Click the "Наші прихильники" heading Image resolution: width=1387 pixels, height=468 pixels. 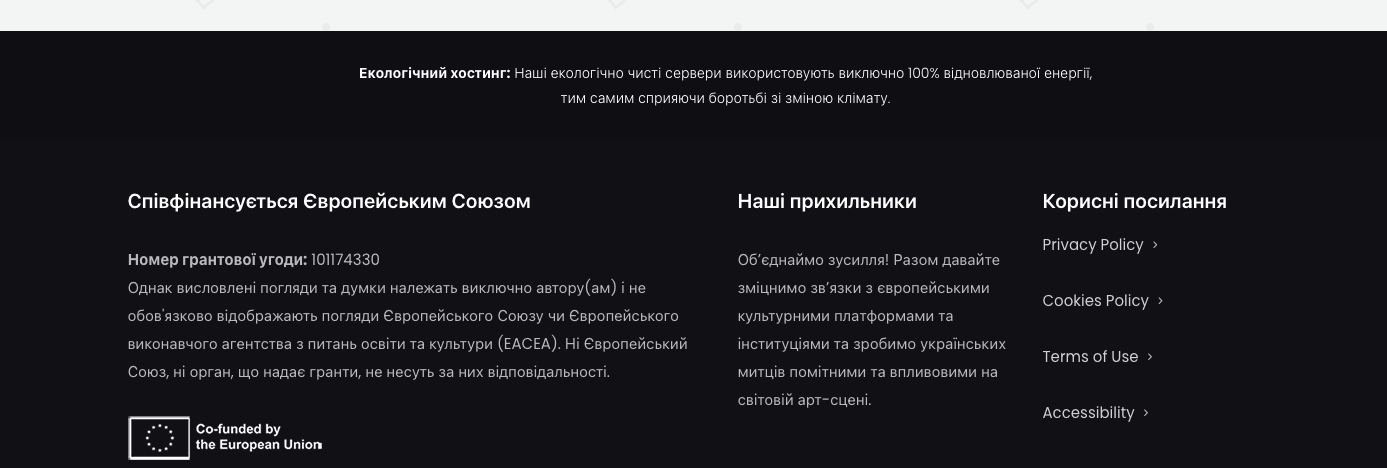[x=826, y=202]
